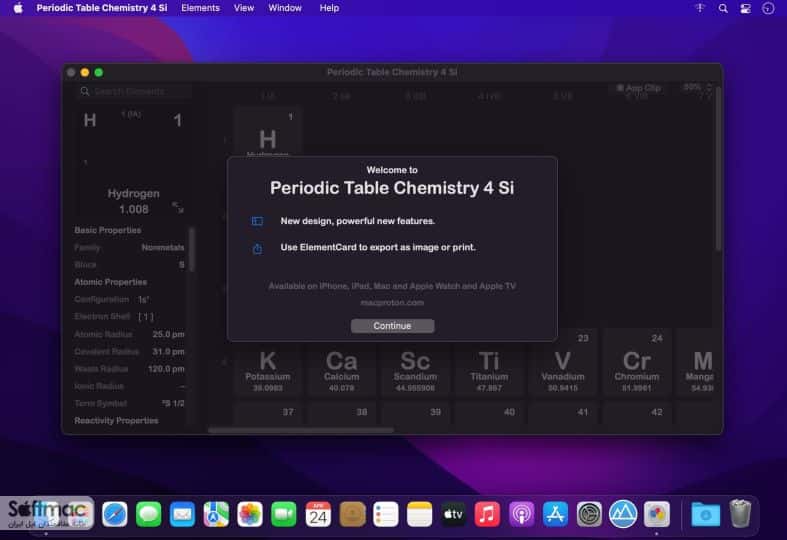Click the Reactivity Properties heading

pos(116,421)
